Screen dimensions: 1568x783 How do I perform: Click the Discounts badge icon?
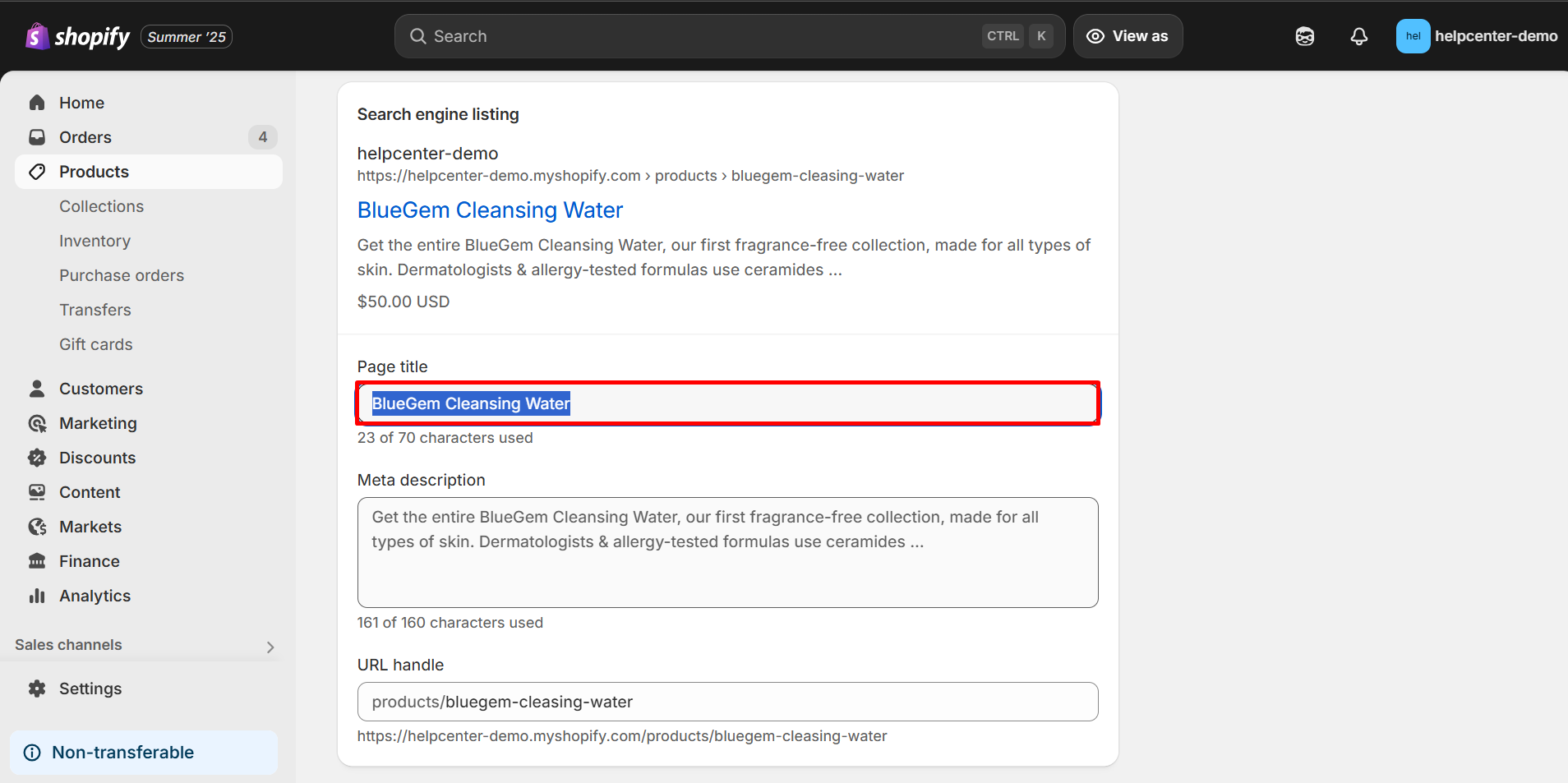[x=37, y=458]
